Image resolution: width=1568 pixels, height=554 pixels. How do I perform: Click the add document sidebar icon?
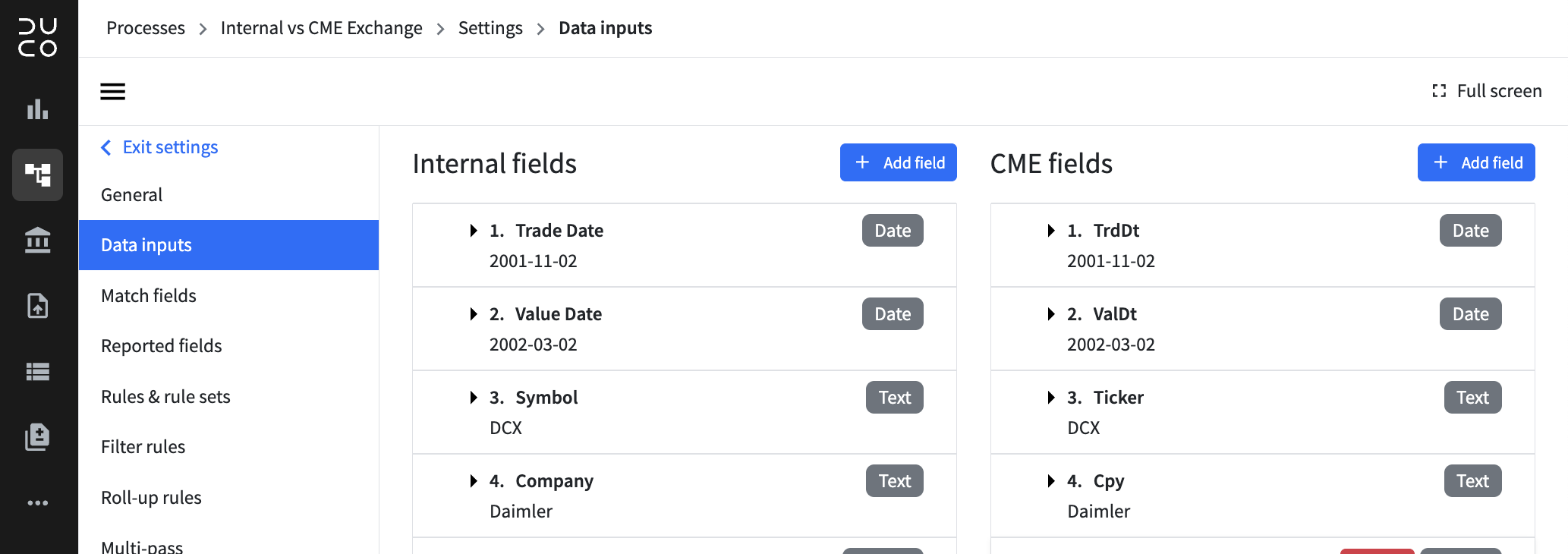(x=38, y=437)
